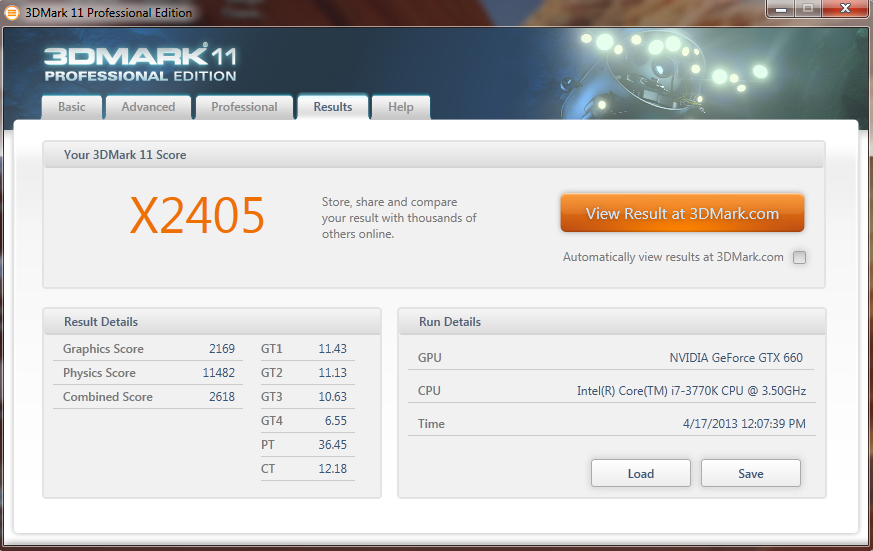This screenshot has width=873, height=551.
Task: Go to the Help tab
Action: 401,107
